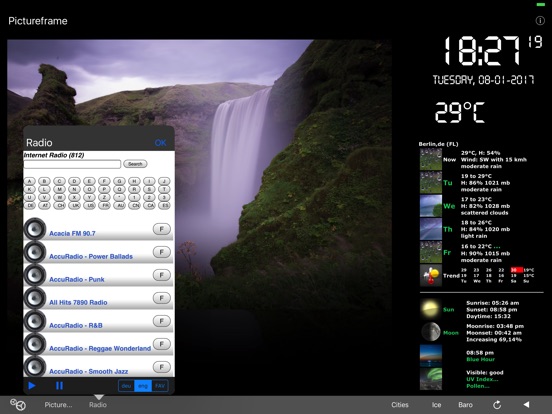Pause the radio playback
Image resolution: width=552 pixels, height=414 pixels.
pos(59,385)
